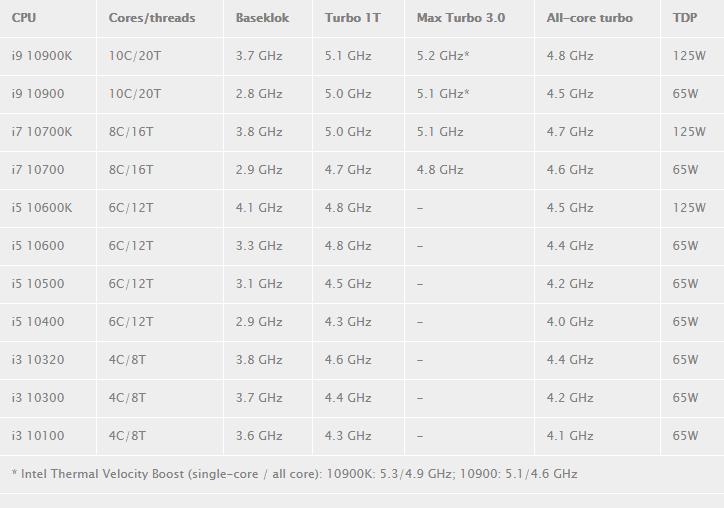Viewport: 724px width, 508px height.
Task: Click the TDP column header
Action: [685, 18]
